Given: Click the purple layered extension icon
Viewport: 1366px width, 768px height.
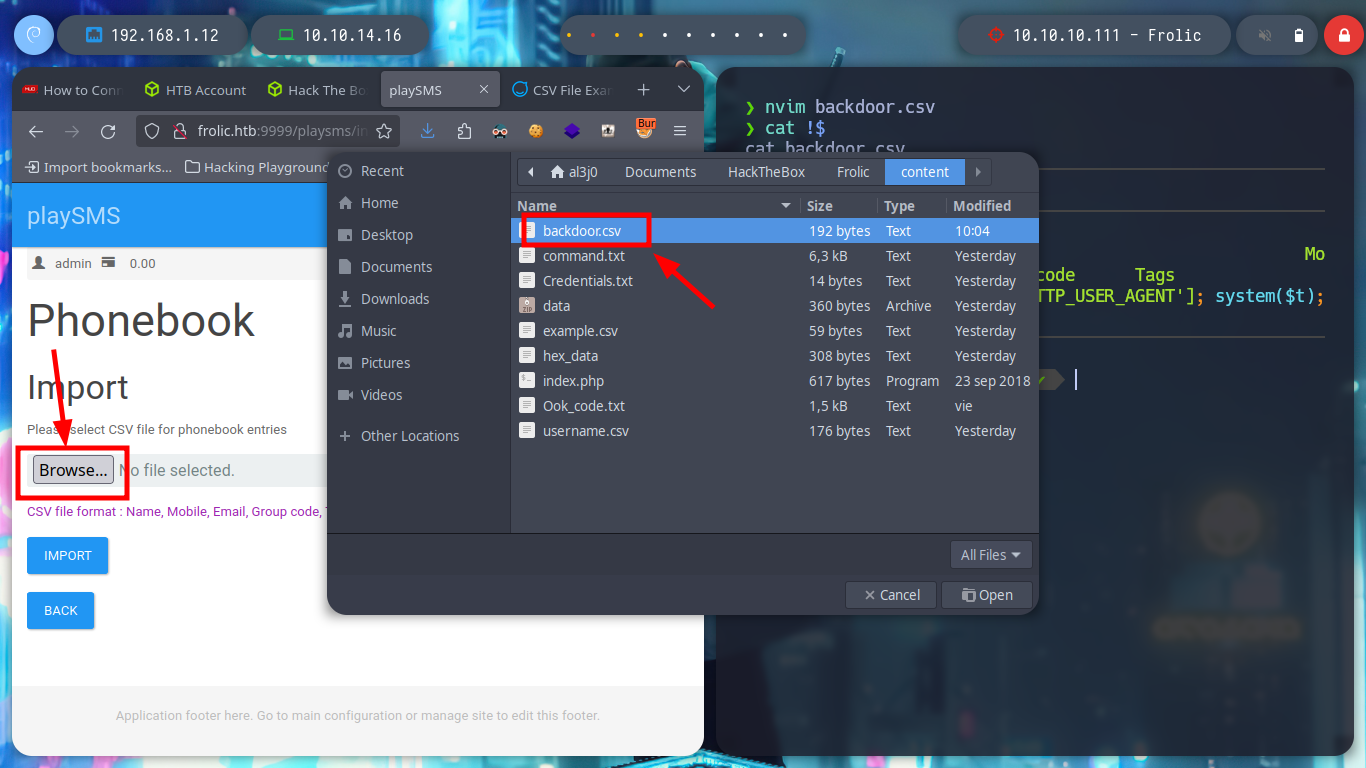Looking at the screenshot, I should click(572, 131).
